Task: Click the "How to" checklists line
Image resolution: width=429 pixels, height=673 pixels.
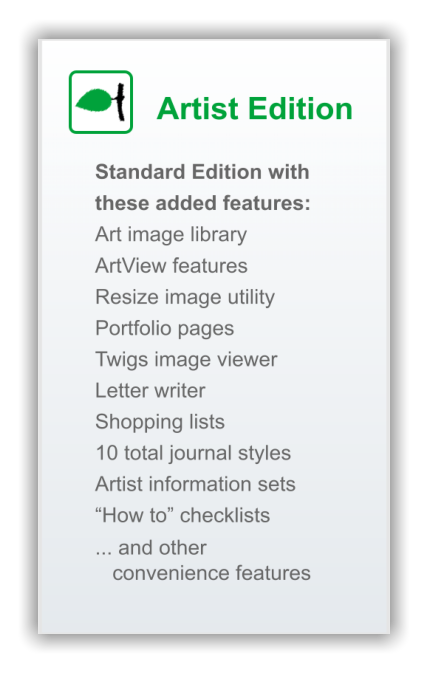Action: point(183,515)
